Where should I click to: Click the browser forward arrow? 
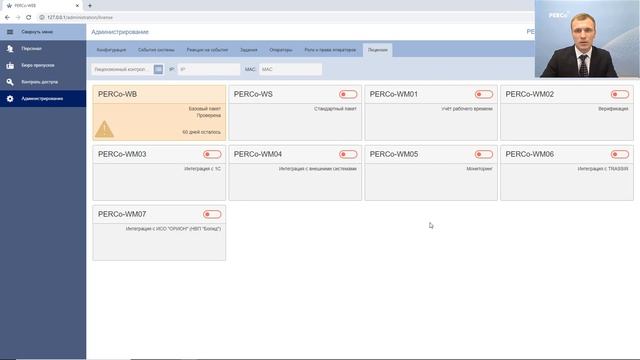click(x=18, y=18)
